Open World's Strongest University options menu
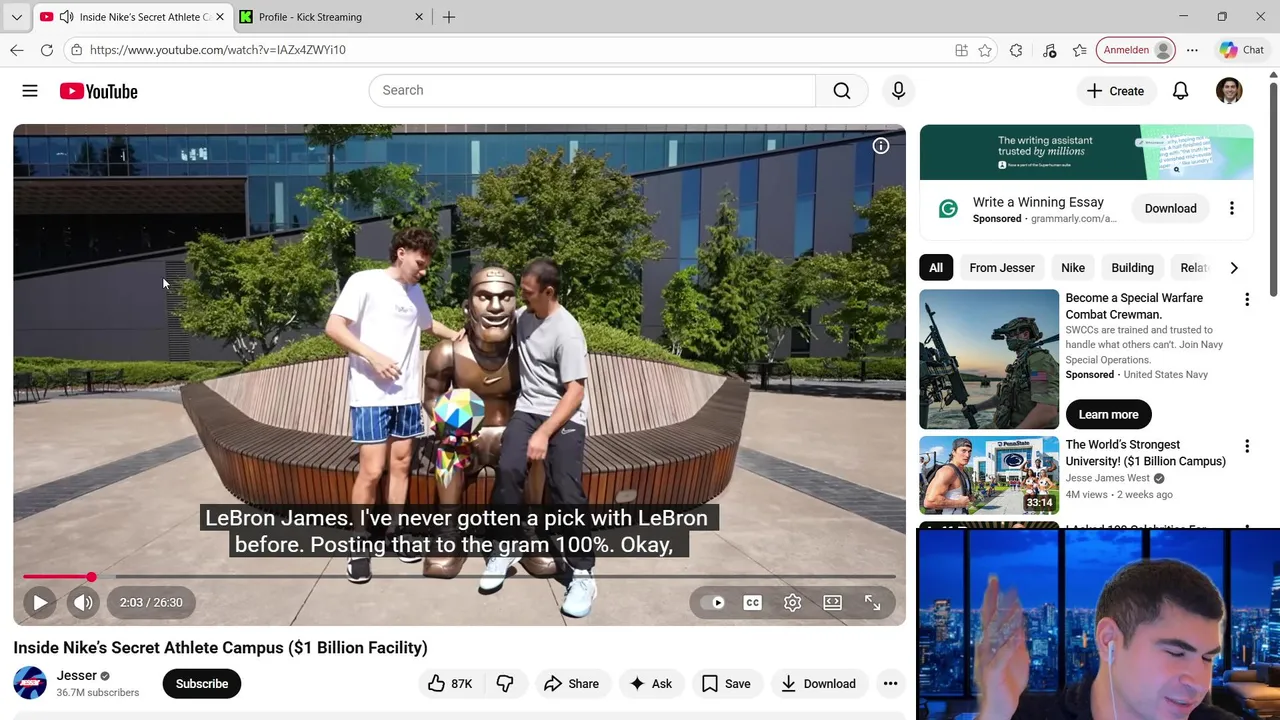 (1247, 446)
